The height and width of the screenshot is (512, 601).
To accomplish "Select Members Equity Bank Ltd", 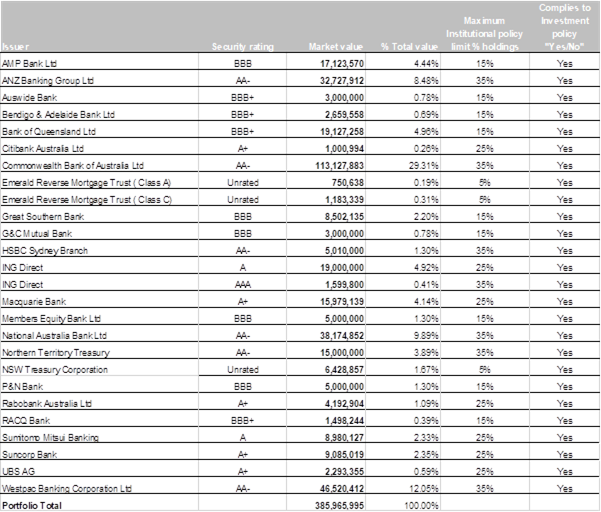I will coord(51,318).
